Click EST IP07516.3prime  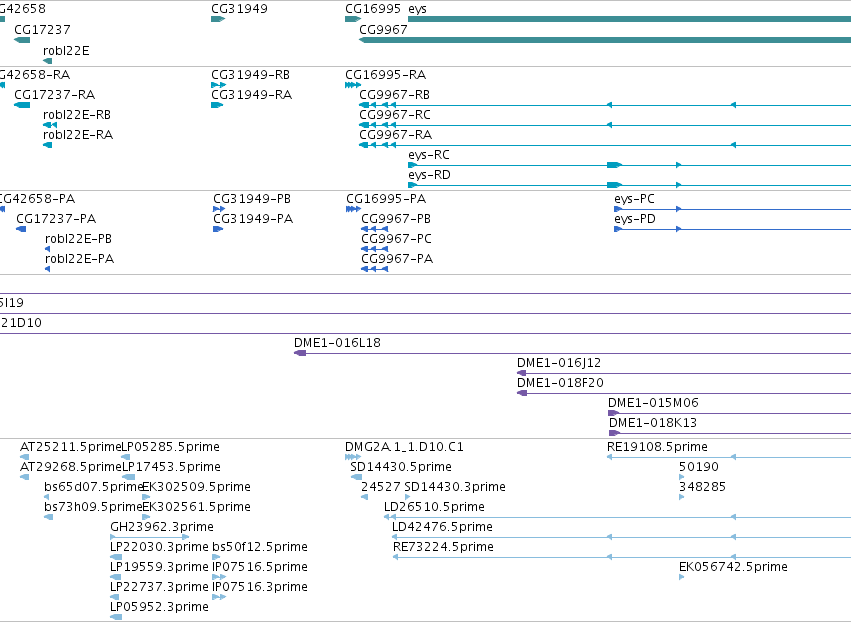click(260, 588)
